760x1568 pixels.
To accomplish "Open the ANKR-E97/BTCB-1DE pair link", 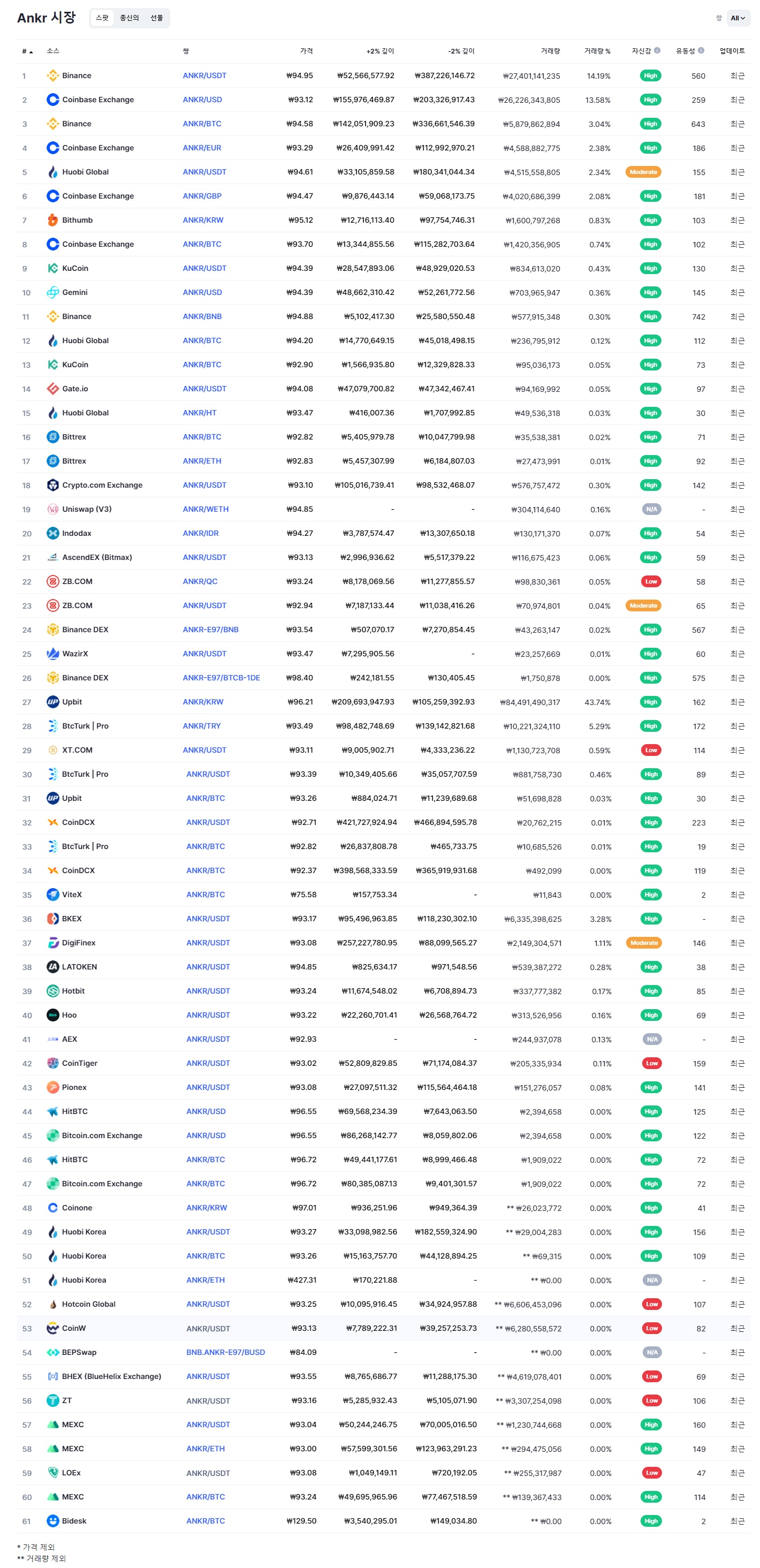I will coord(221,678).
